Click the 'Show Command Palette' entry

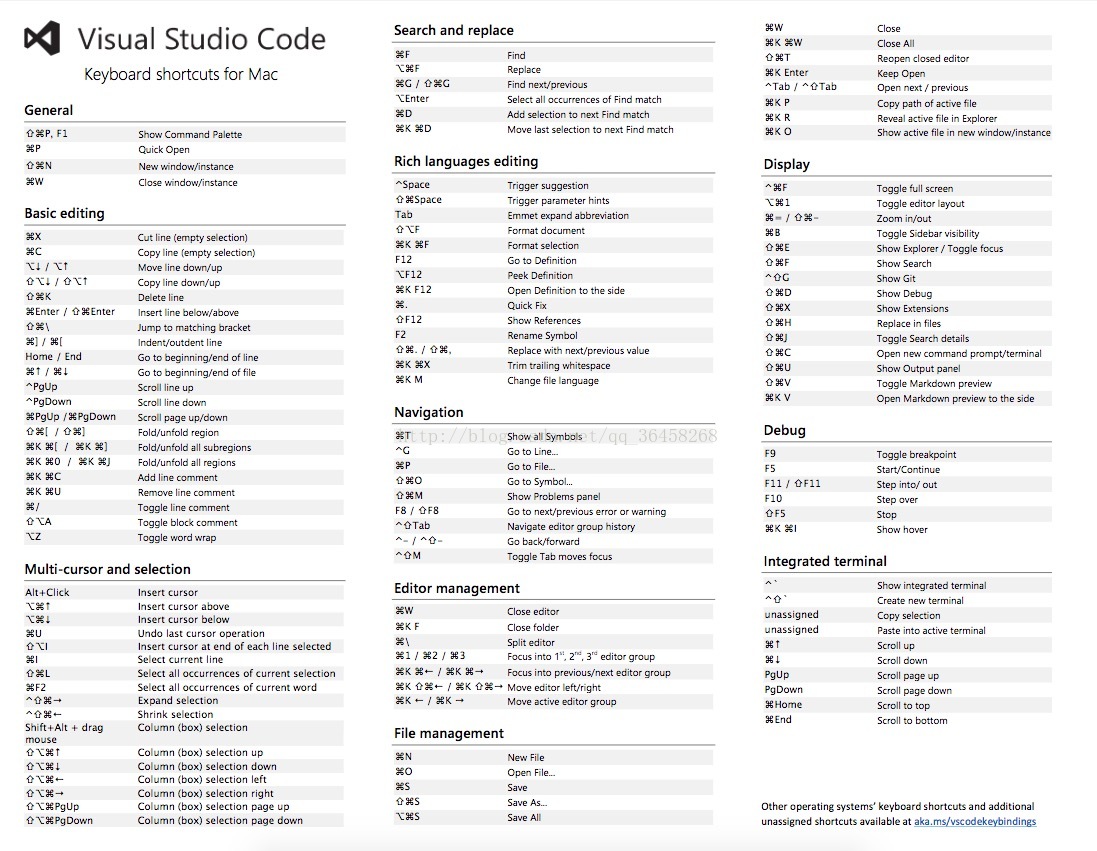[190, 134]
